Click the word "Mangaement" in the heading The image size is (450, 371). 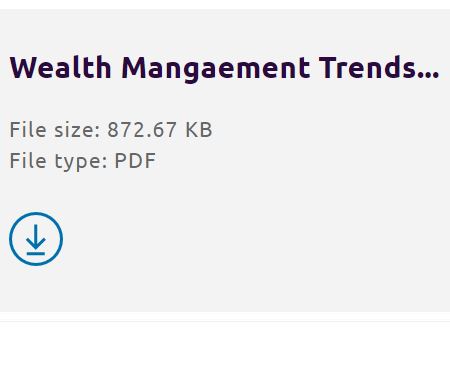click(216, 69)
